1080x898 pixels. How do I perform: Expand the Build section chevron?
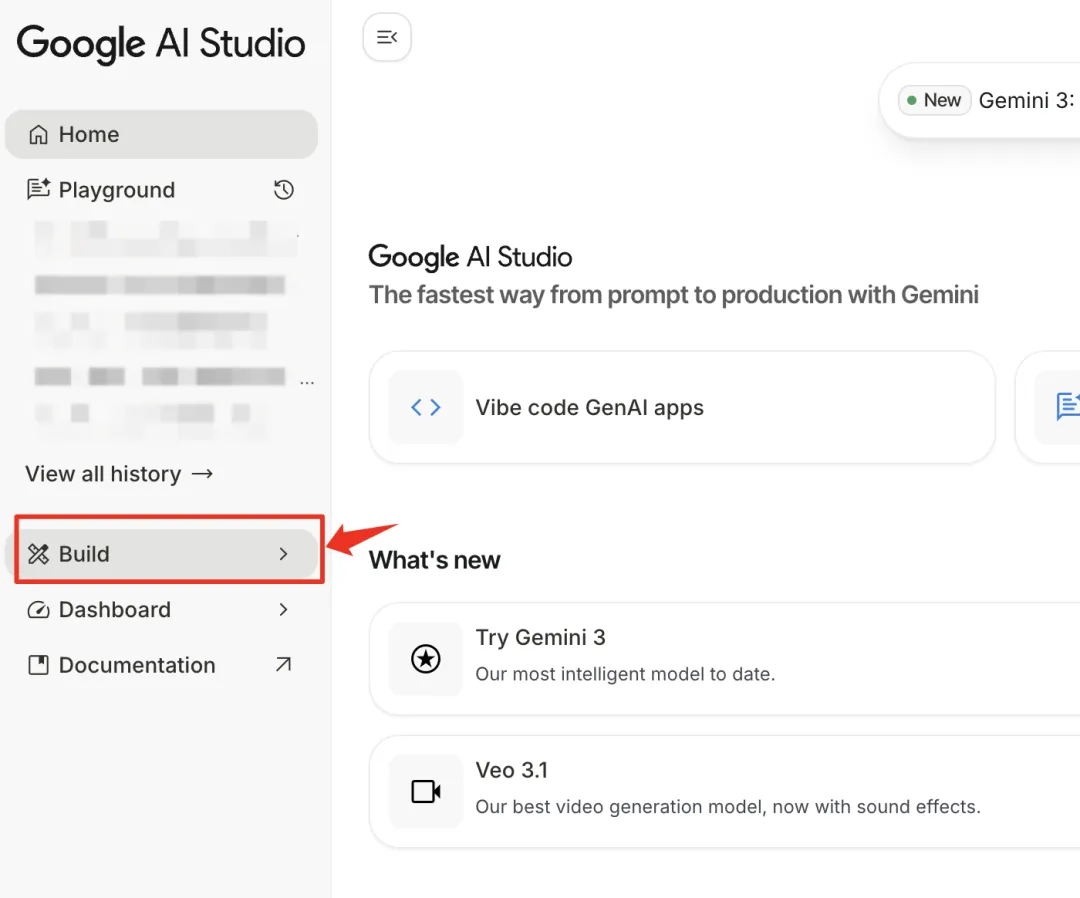[x=284, y=554]
